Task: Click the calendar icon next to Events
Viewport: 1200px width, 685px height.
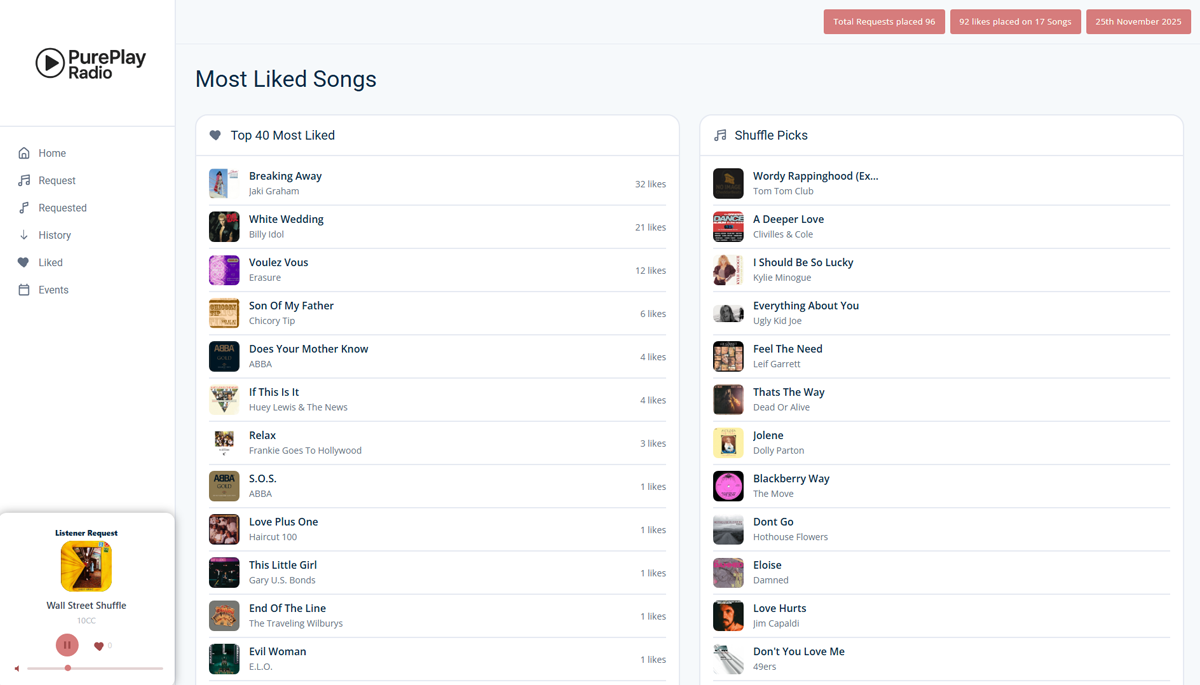Action: pyautogui.click(x=24, y=290)
